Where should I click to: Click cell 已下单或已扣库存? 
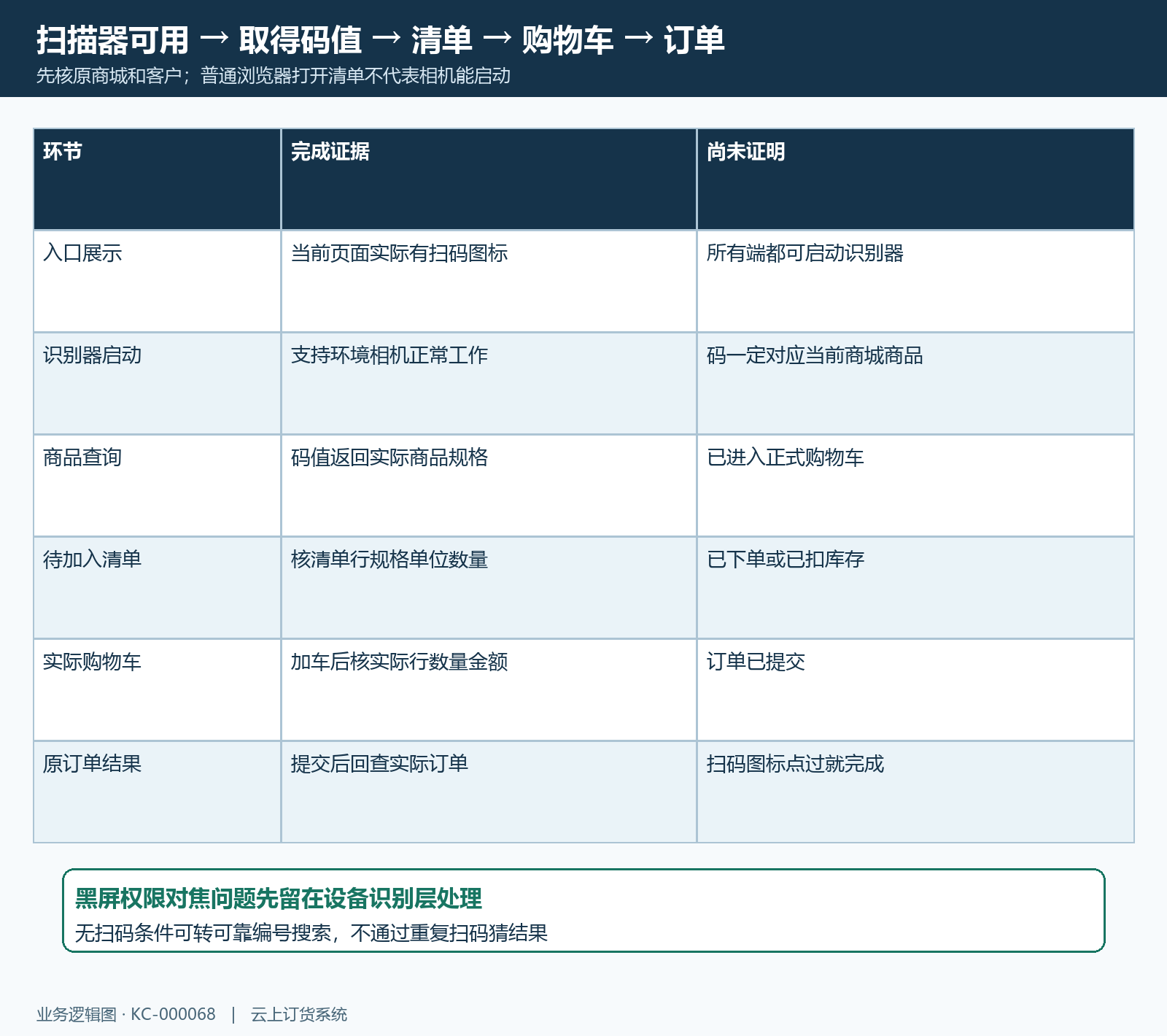pos(915,588)
